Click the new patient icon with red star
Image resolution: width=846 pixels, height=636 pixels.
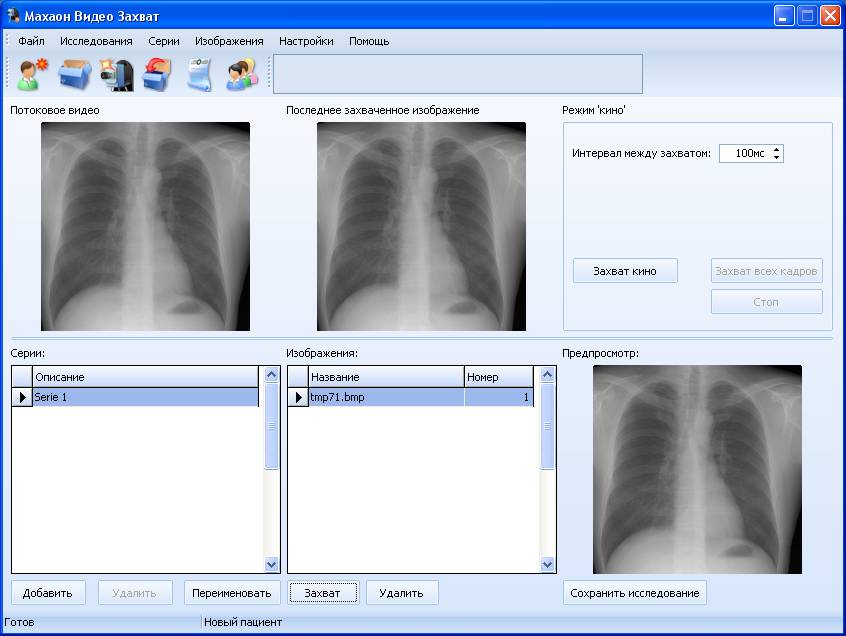[x=32, y=74]
